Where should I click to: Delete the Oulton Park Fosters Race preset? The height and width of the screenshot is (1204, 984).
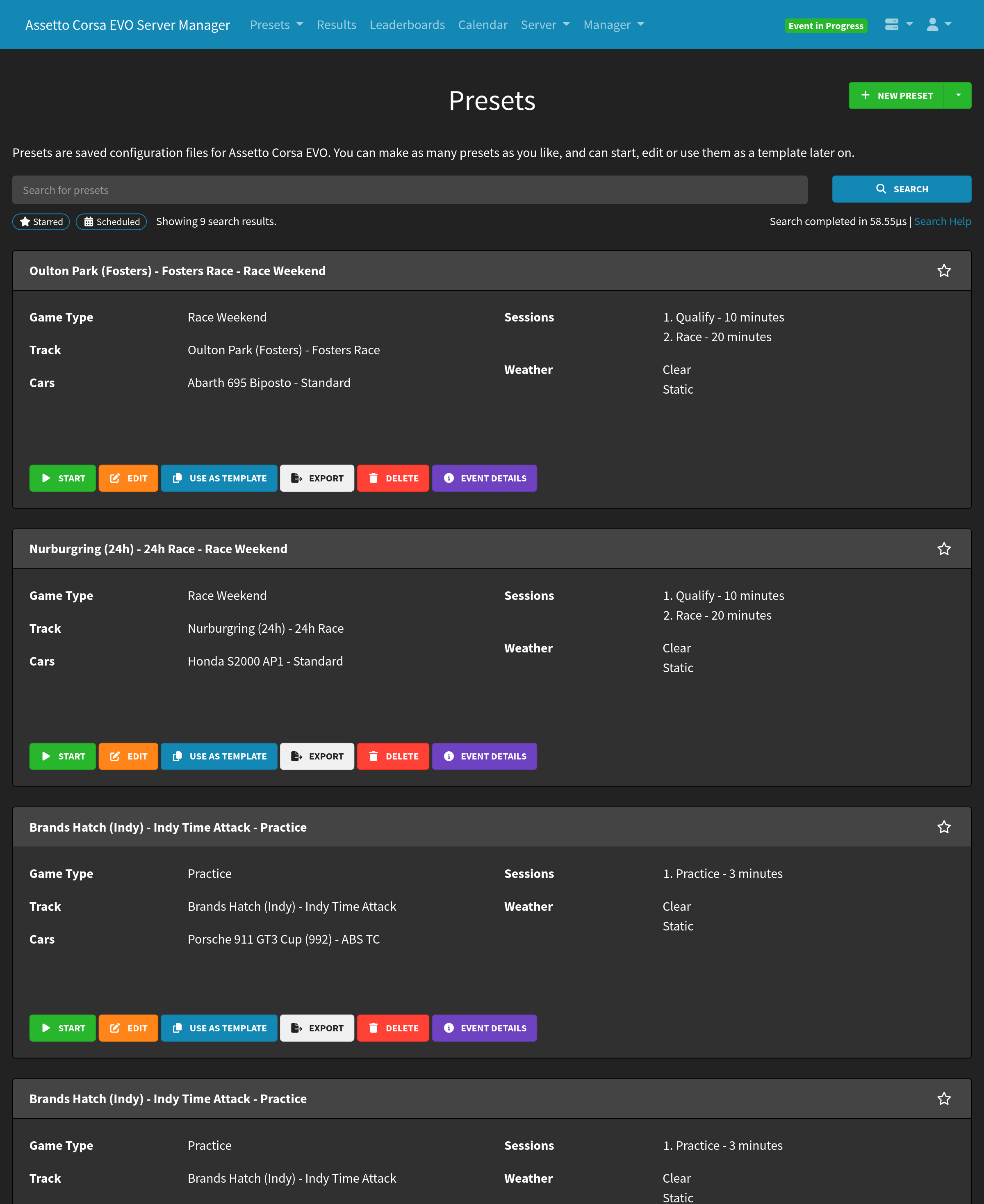[393, 478]
